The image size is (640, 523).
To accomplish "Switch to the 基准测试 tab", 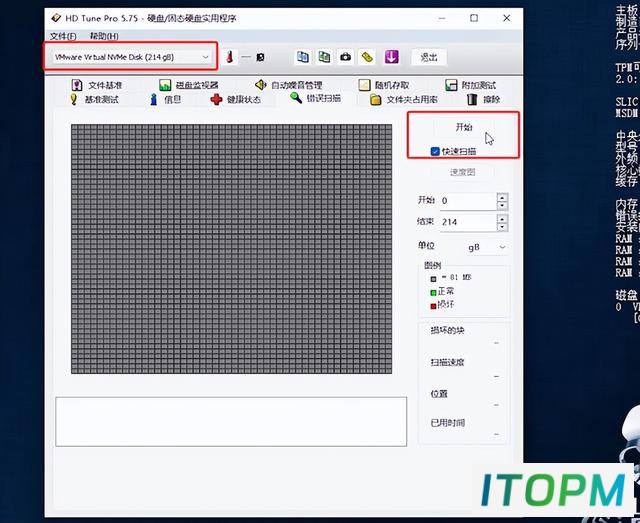I will click(x=94, y=99).
